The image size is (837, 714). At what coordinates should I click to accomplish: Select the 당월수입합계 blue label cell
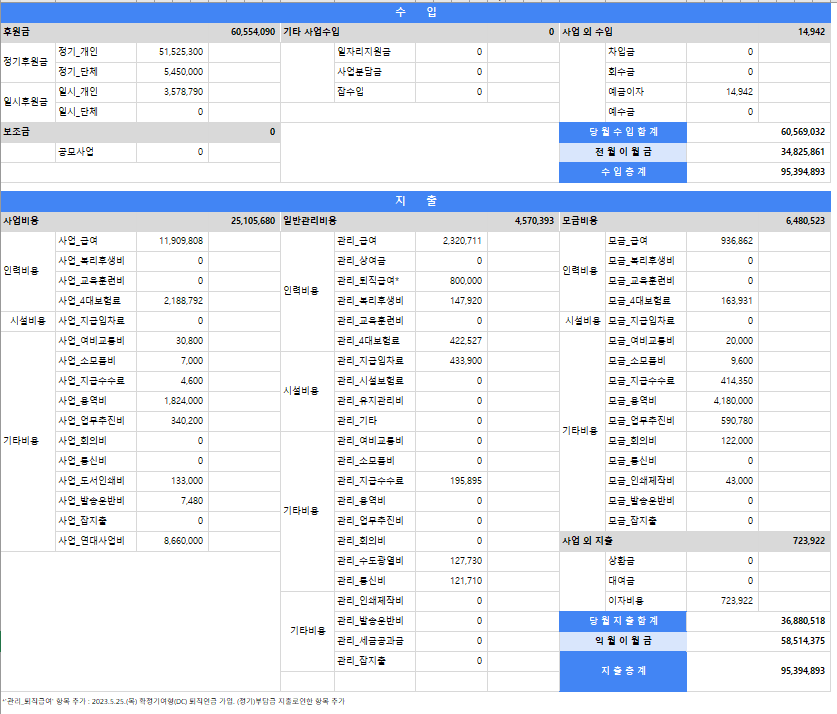[x=623, y=132]
